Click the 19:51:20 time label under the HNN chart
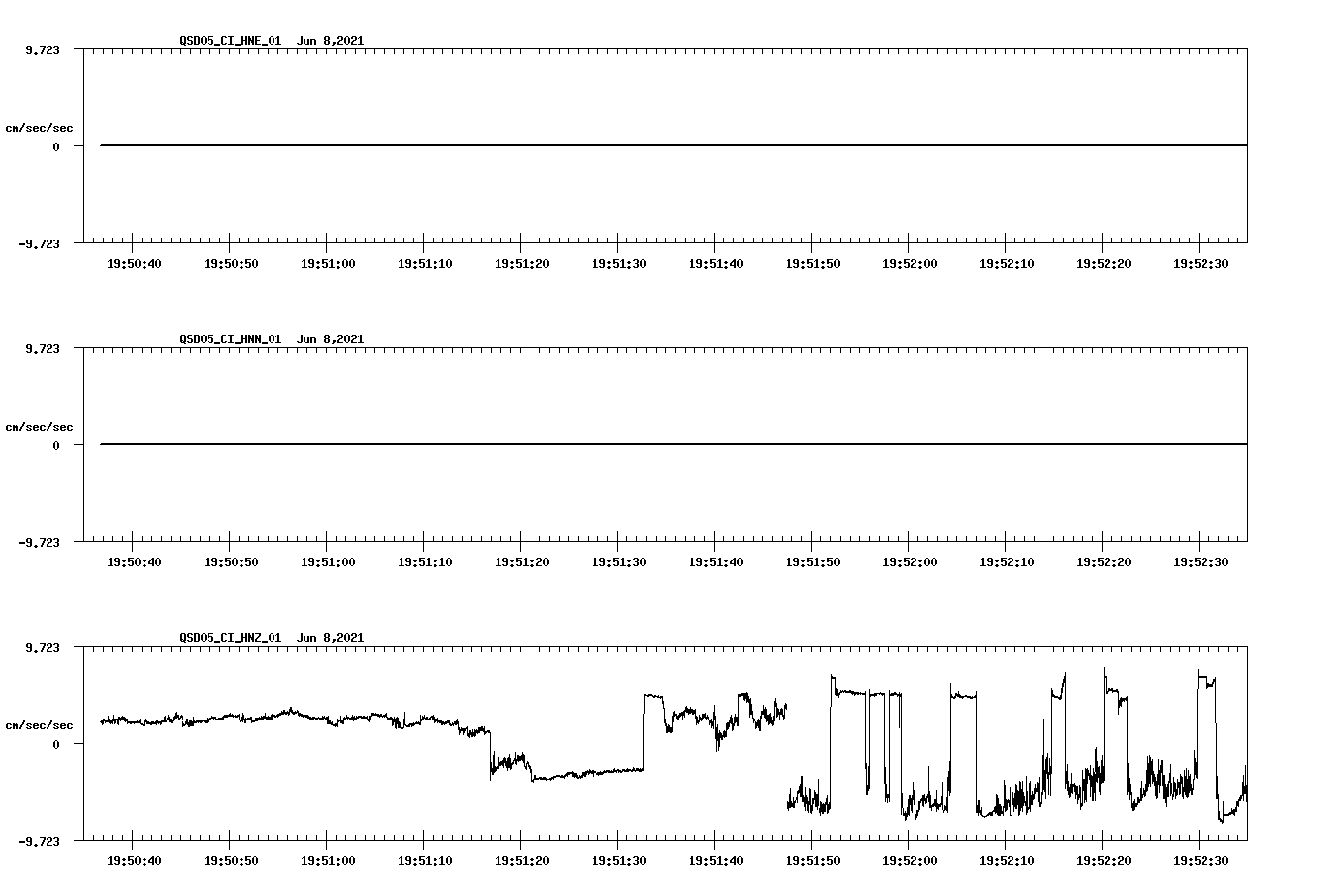This screenshot has height=896, width=1317. 522,562
